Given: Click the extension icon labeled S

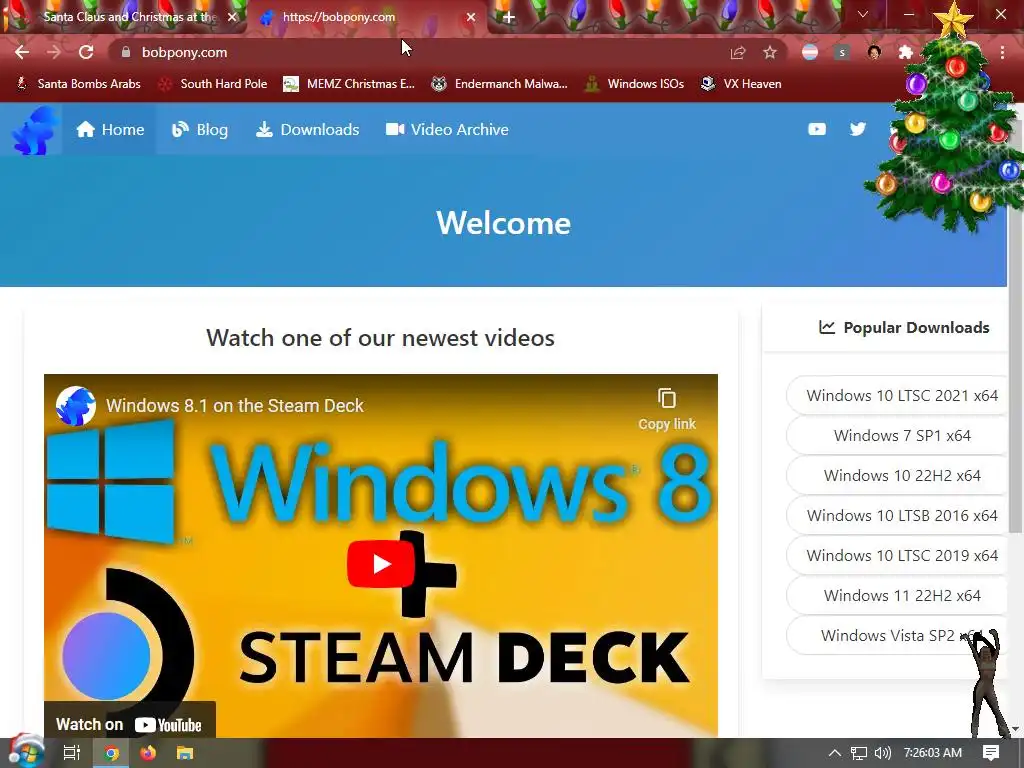Looking at the screenshot, I should click(x=842, y=52).
